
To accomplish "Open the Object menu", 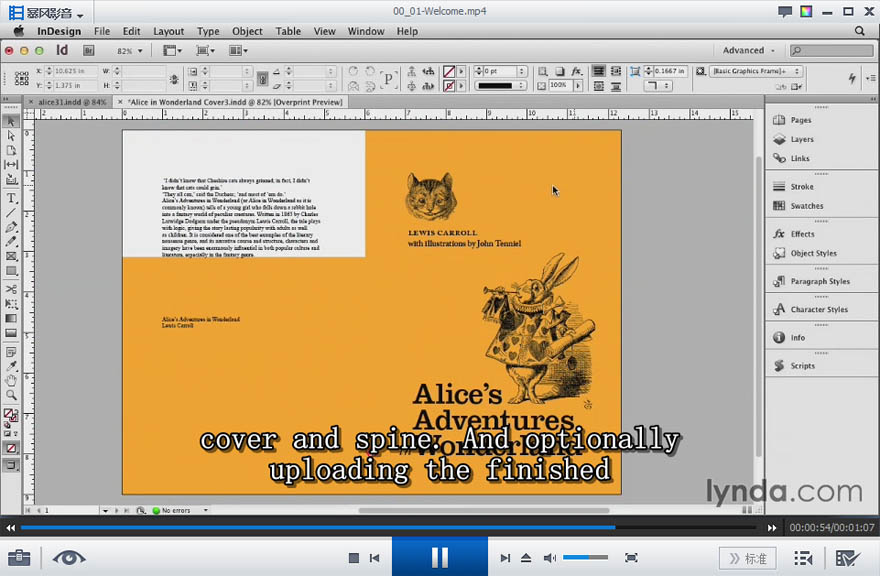I will coord(247,31).
